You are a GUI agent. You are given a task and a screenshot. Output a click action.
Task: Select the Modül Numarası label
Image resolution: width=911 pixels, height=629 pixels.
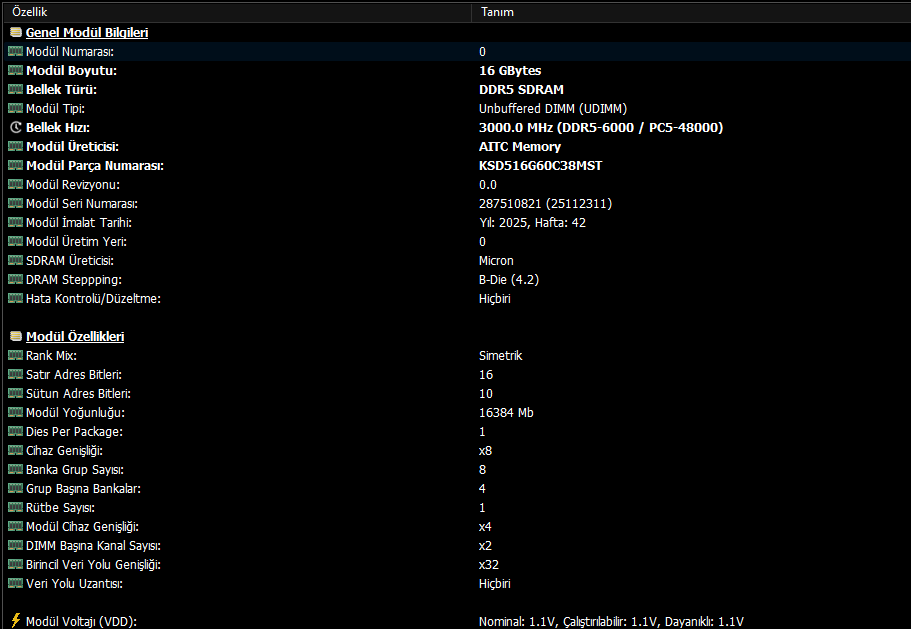[70, 52]
